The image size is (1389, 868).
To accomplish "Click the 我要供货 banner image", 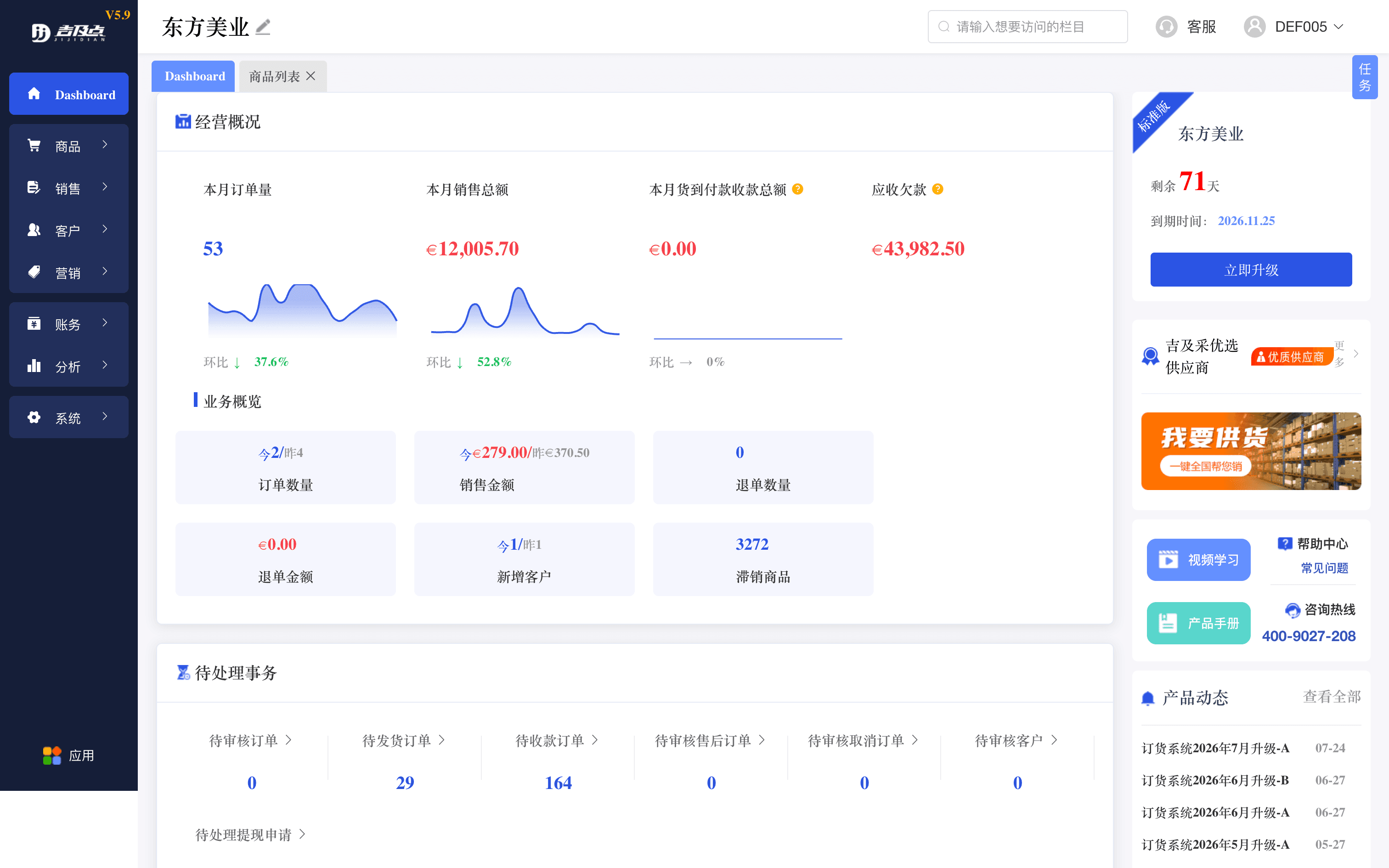I will [x=1251, y=451].
